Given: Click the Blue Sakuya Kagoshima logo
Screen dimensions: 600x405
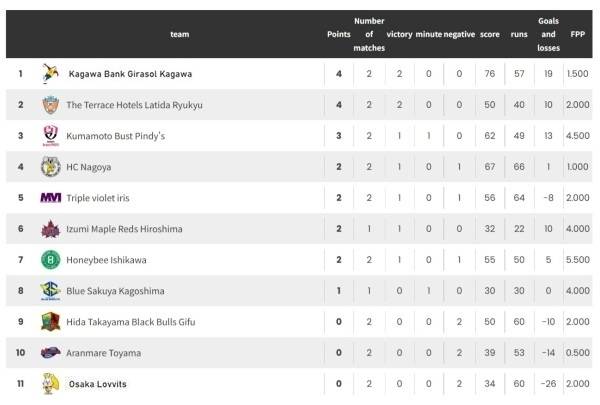Looking at the screenshot, I should tap(50, 291).
